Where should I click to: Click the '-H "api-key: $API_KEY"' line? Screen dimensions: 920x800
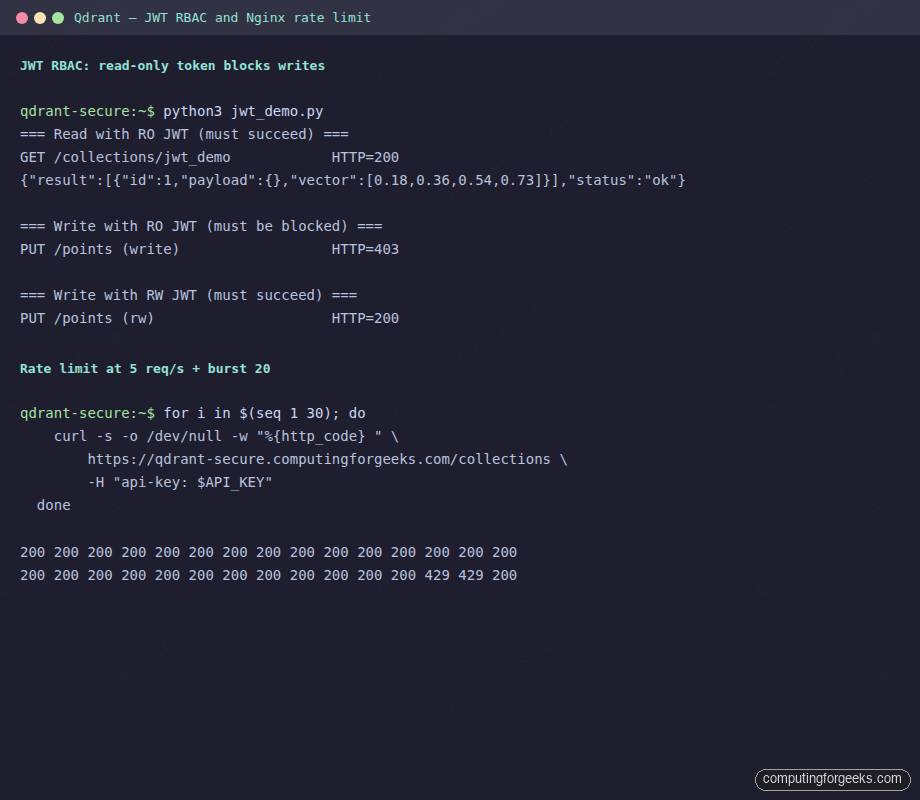click(180, 482)
